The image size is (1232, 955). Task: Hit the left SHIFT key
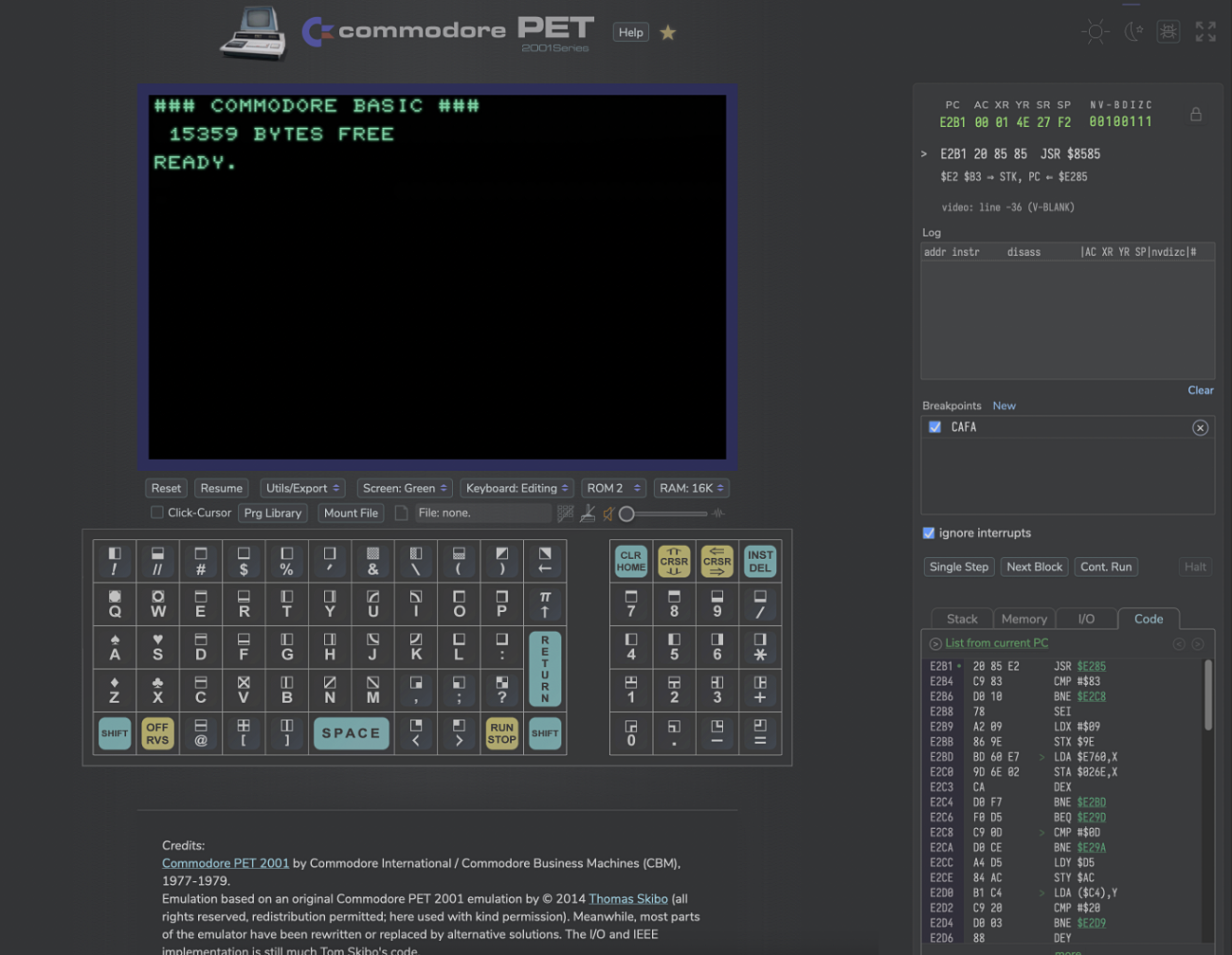tap(115, 733)
